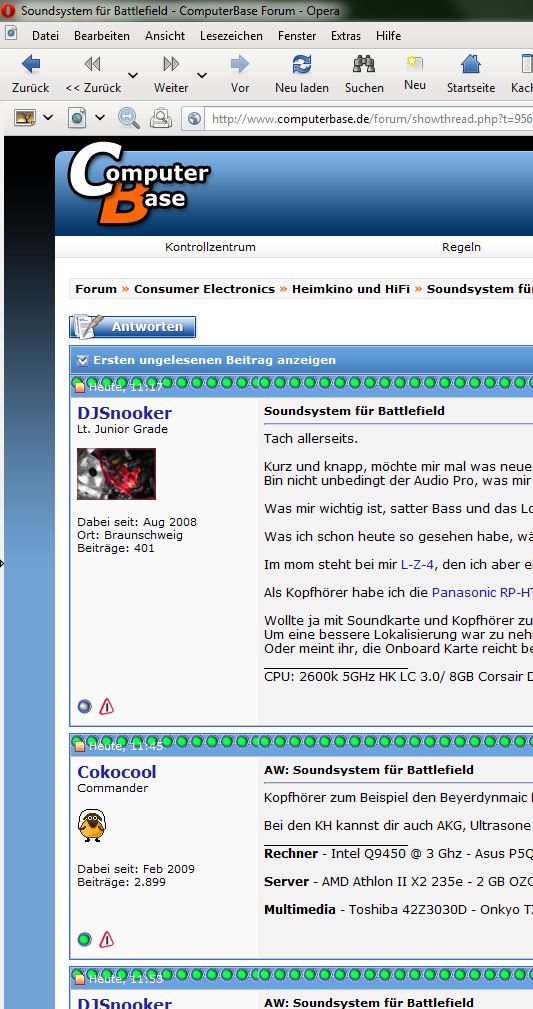Click the ComputerBase logo

(x=138, y=182)
